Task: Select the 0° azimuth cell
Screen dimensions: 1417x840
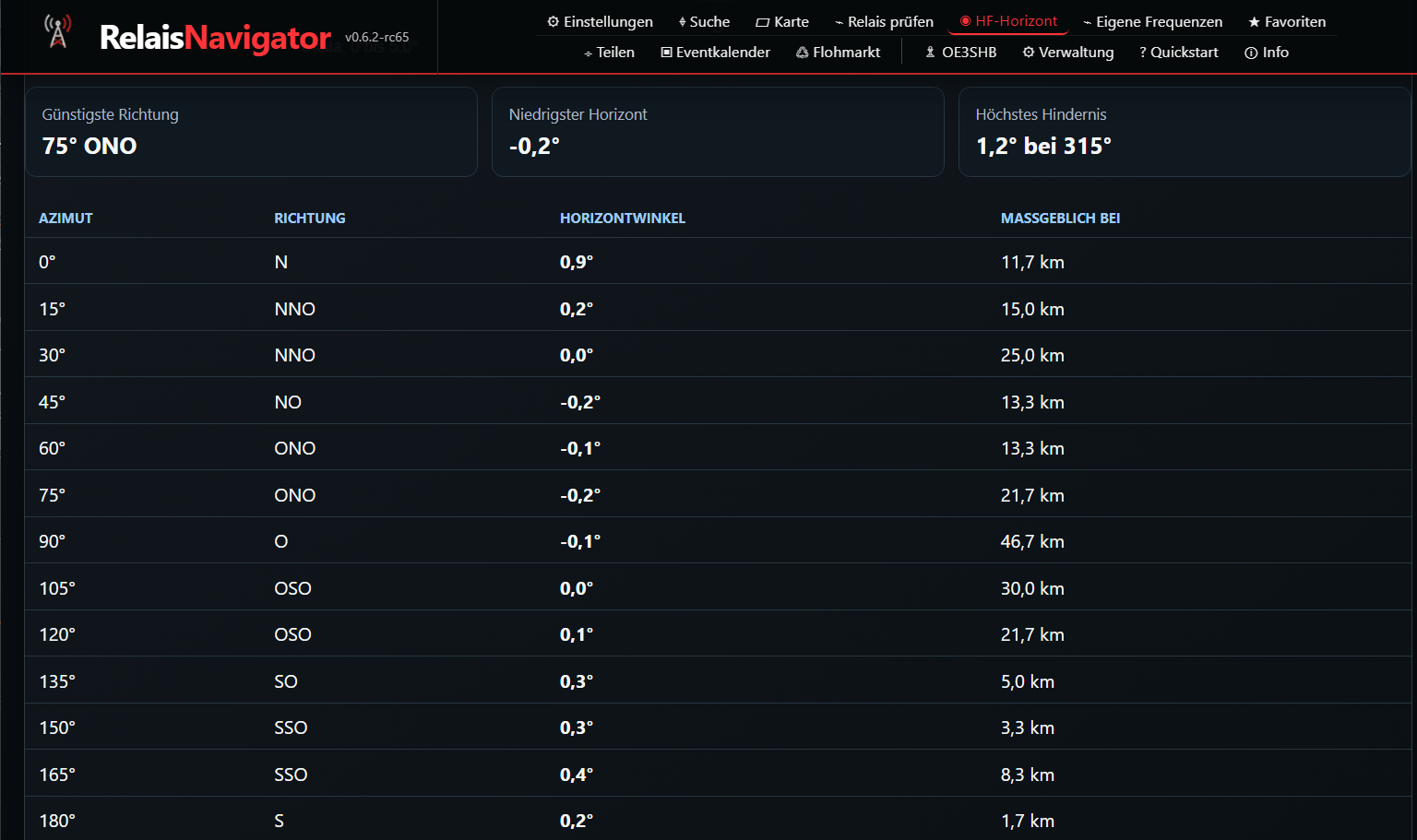Action: coord(47,262)
